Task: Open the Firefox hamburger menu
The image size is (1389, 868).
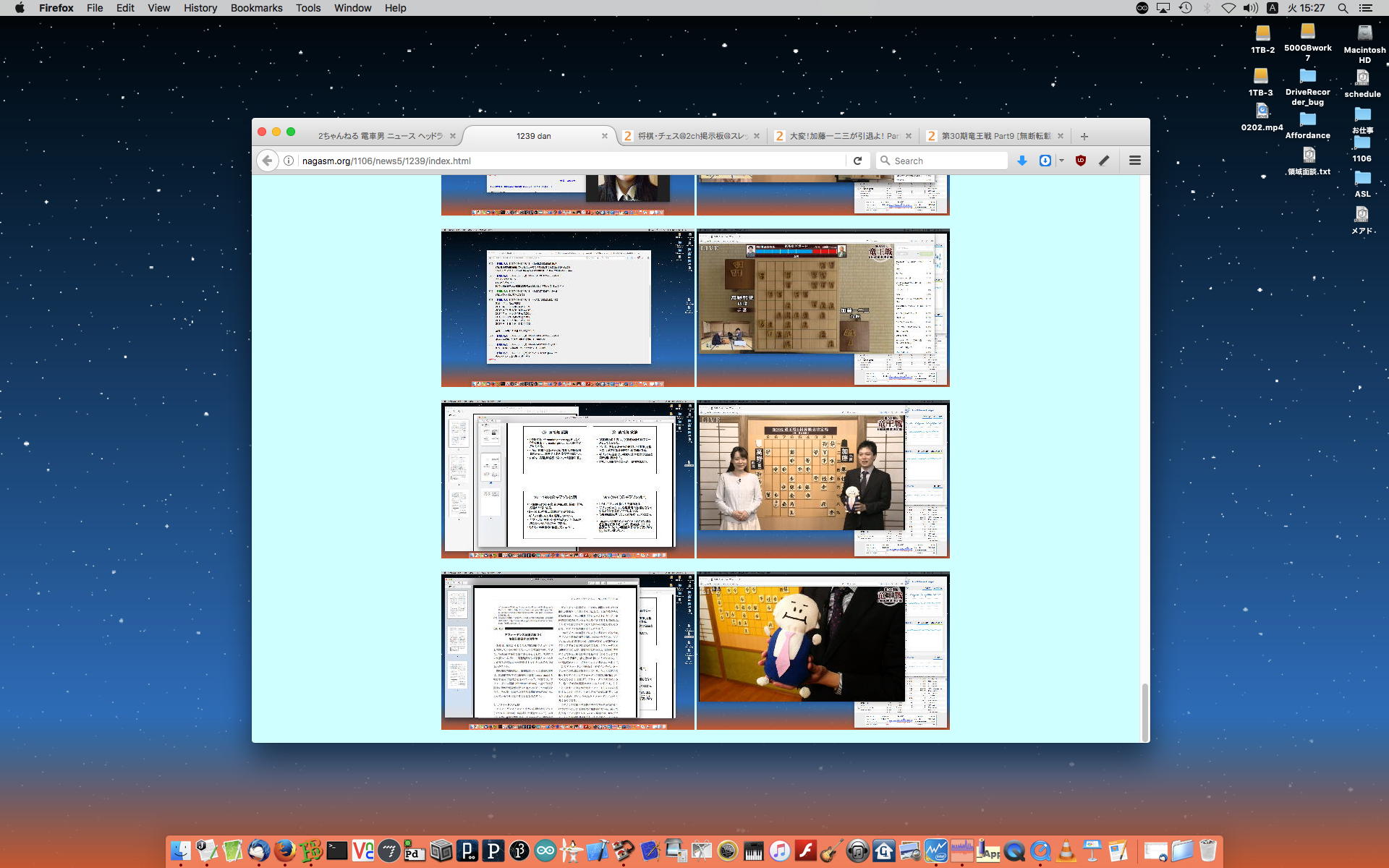Action: [x=1134, y=161]
